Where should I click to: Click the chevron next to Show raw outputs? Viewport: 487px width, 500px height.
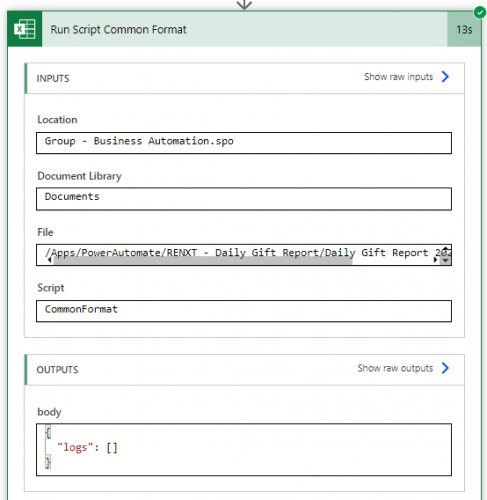coord(445,368)
